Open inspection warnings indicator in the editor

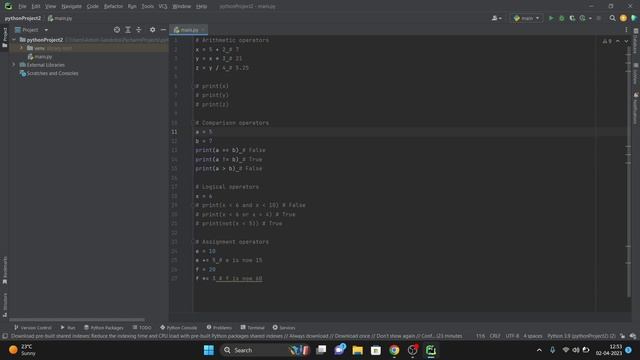[x=607, y=41]
